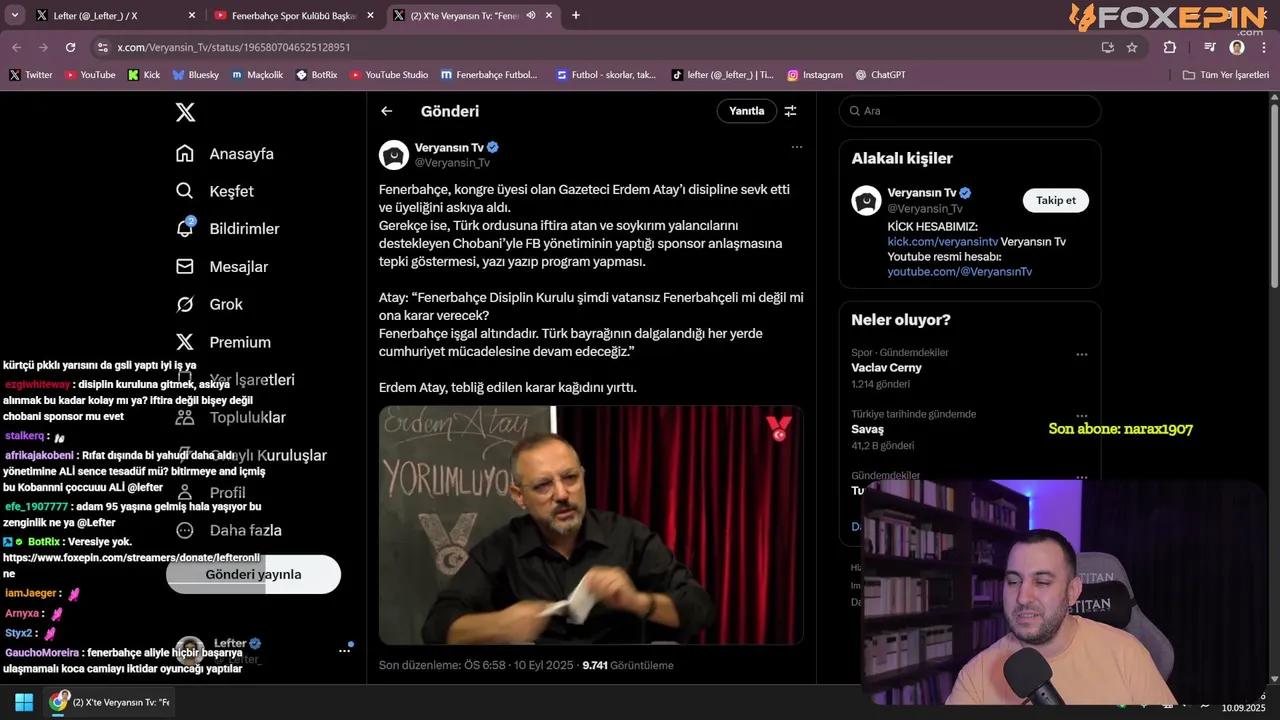This screenshot has height=720, width=1280.
Task: Click the Yanıtla button
Action: coord(746,111)
